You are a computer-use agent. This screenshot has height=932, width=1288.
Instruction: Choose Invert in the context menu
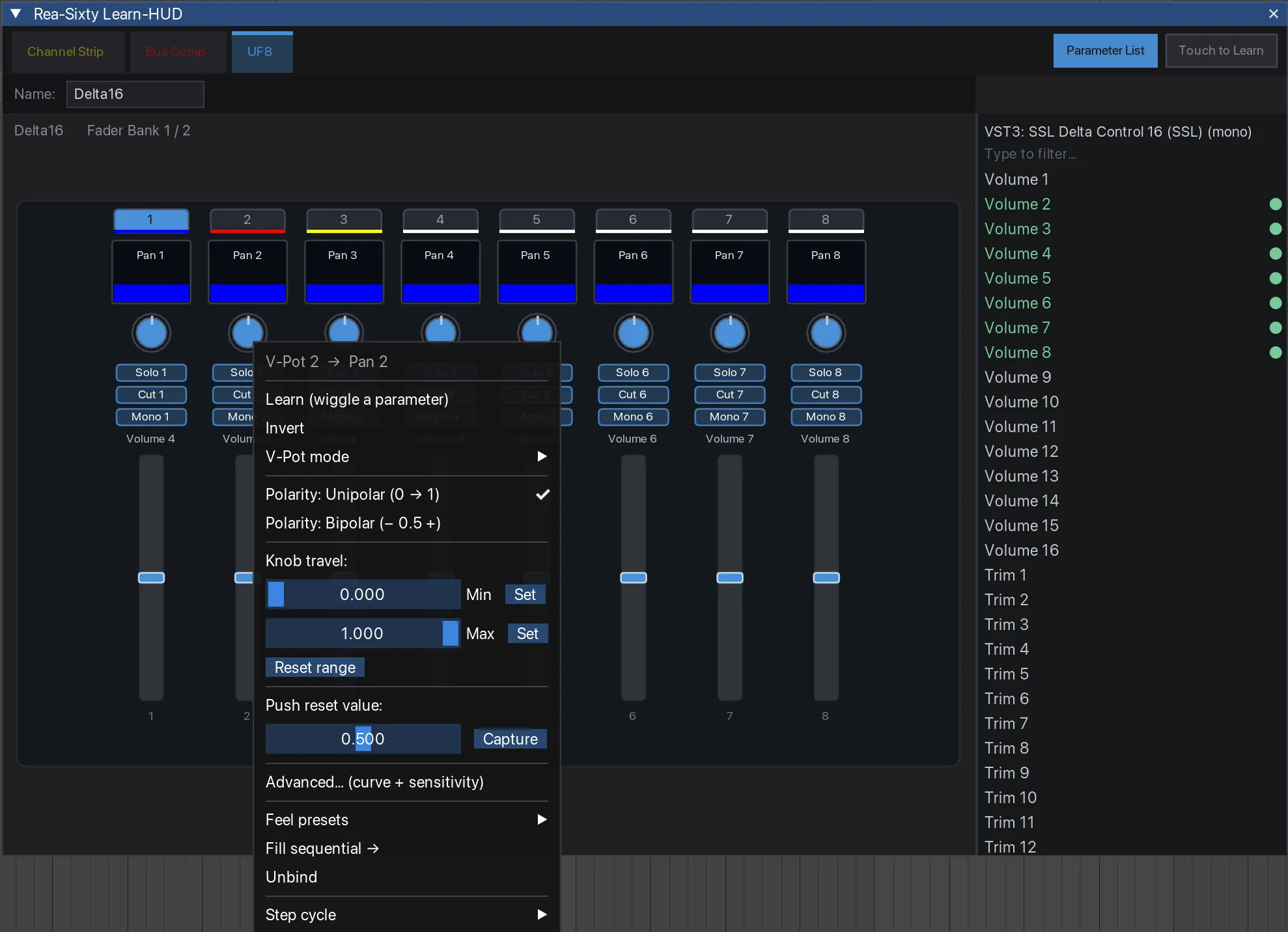406,428
